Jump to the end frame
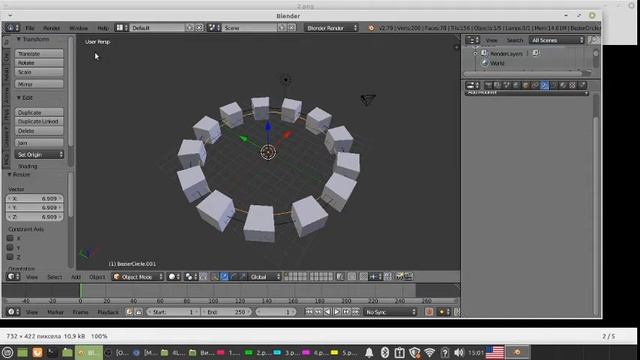 [x=356, y=312]
